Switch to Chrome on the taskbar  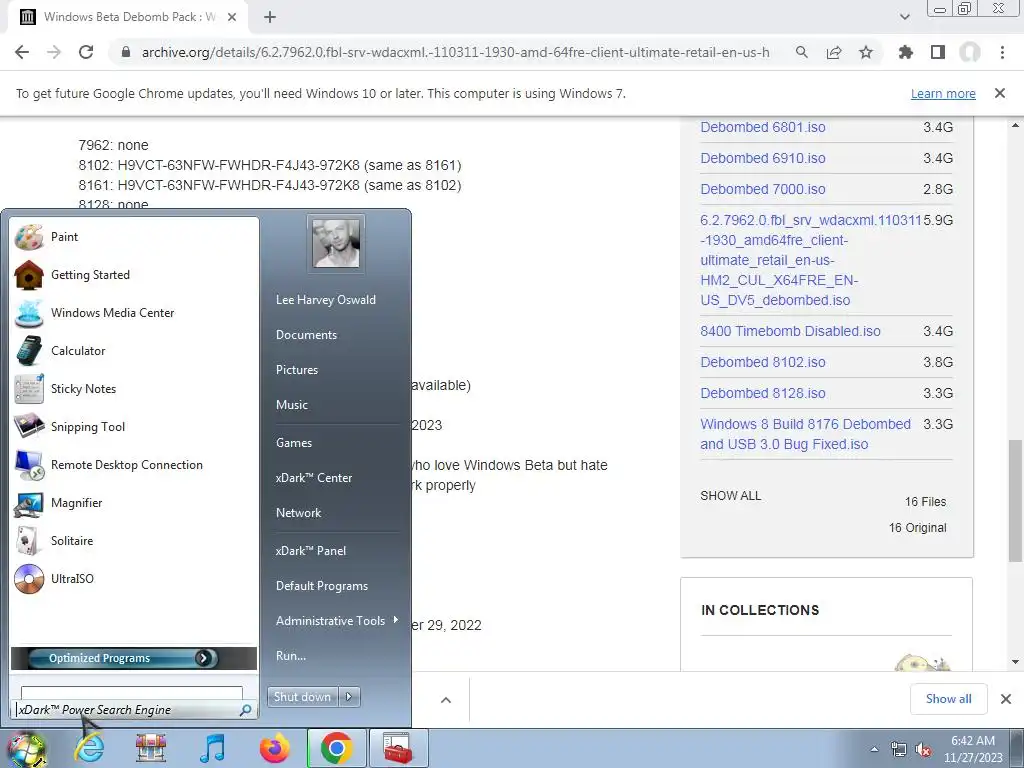[x=336, y=748]
